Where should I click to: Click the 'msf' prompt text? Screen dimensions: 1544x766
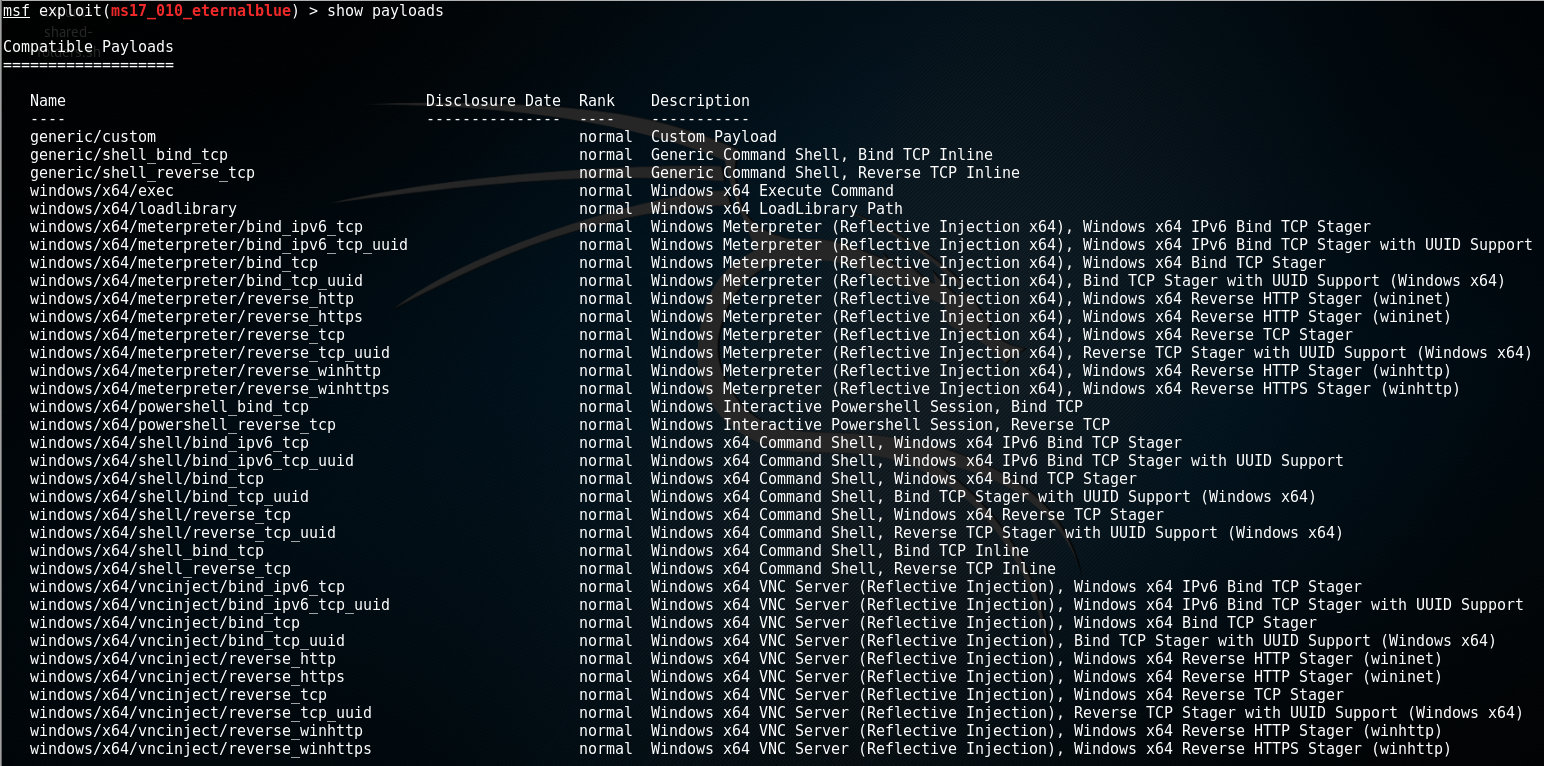16,11
